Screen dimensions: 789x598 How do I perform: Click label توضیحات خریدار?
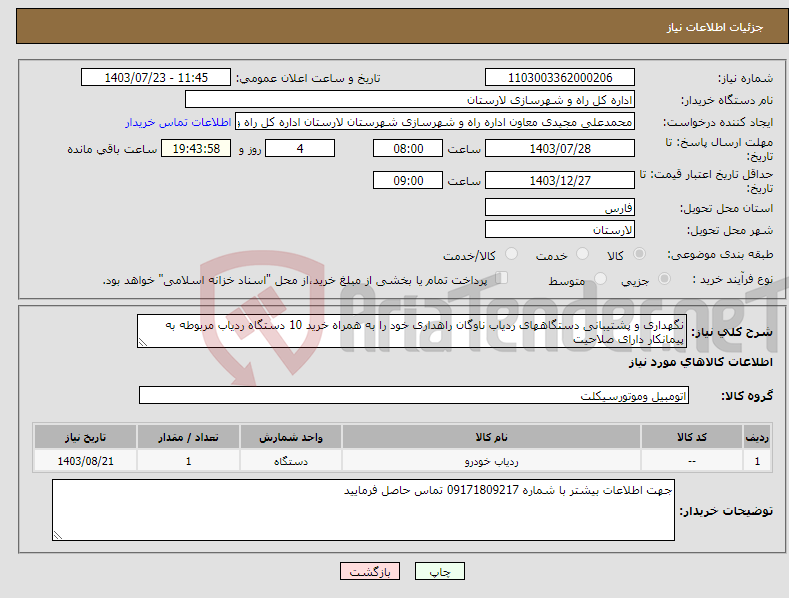click(726, 511)
